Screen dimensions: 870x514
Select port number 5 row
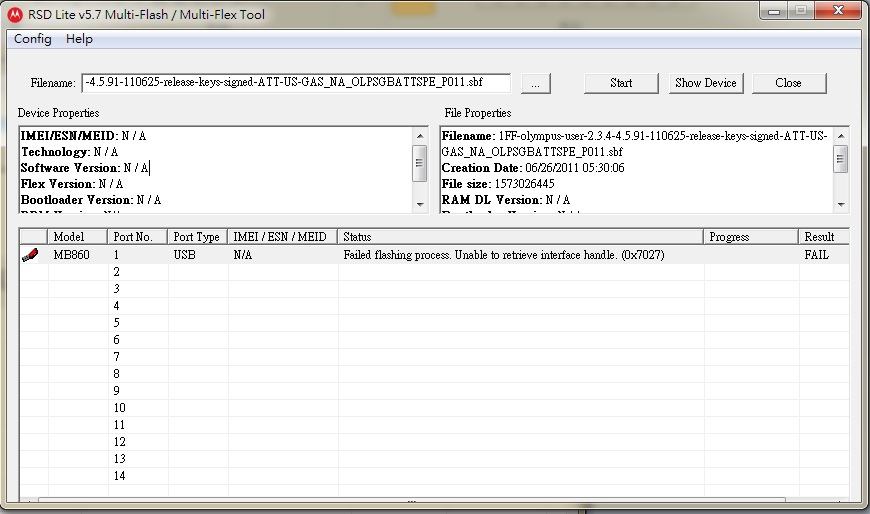(434, 323)
